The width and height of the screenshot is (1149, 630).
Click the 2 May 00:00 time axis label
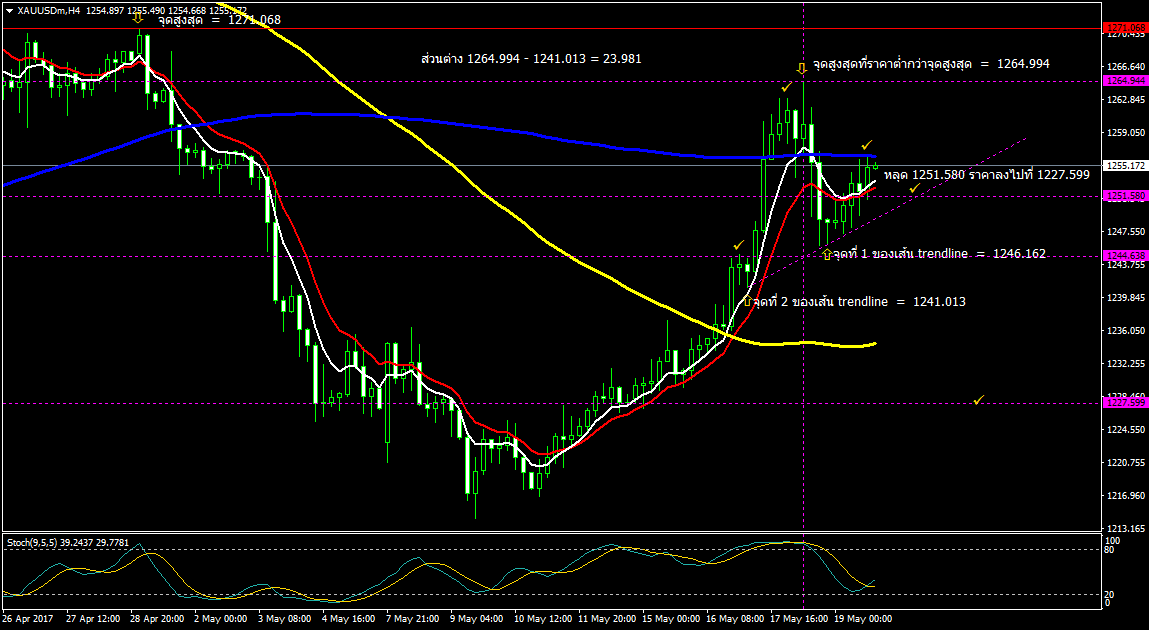tap(223, 619)
